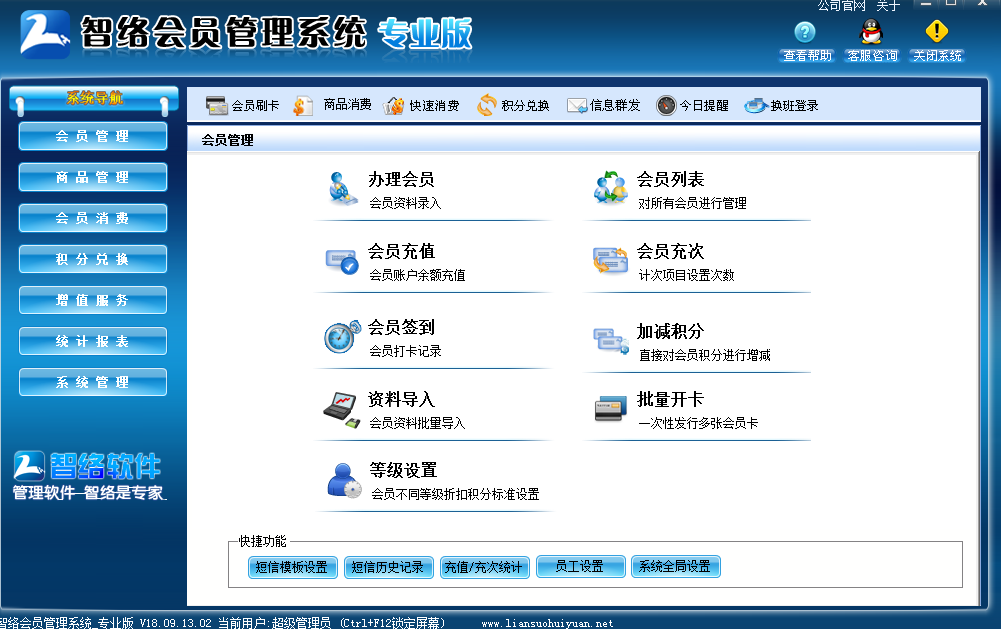The height and width of the screenshot is (629, 1001).
Task: Open the 公司官网 link at top
Action: point(841,6)
